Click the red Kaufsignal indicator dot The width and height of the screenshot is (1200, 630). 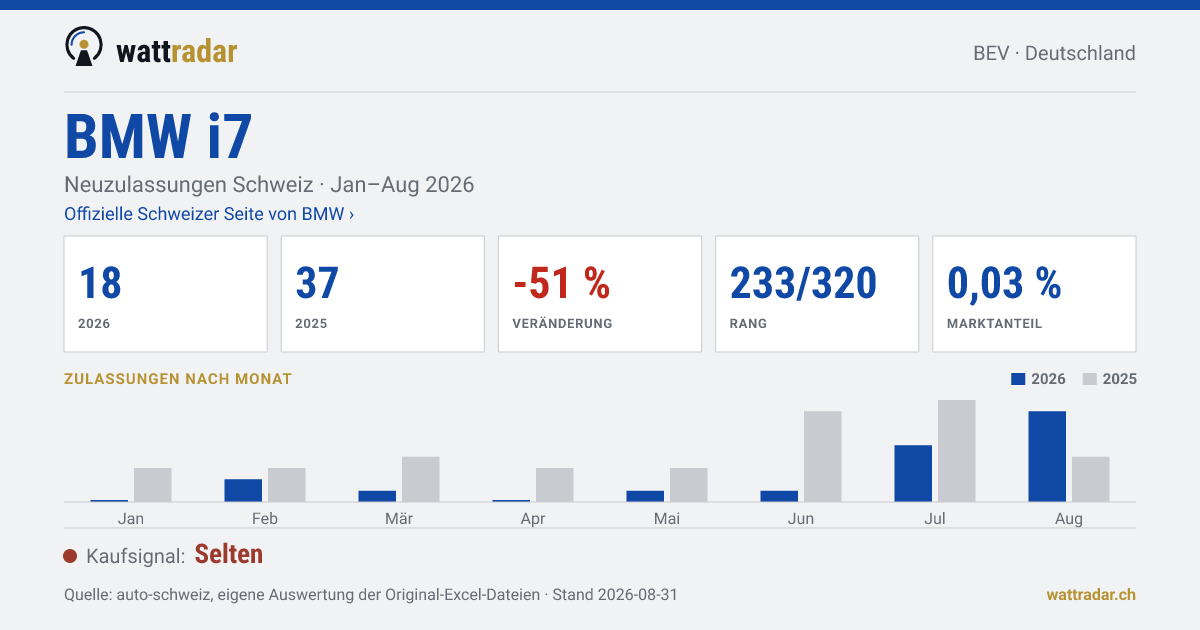[70, 556]
